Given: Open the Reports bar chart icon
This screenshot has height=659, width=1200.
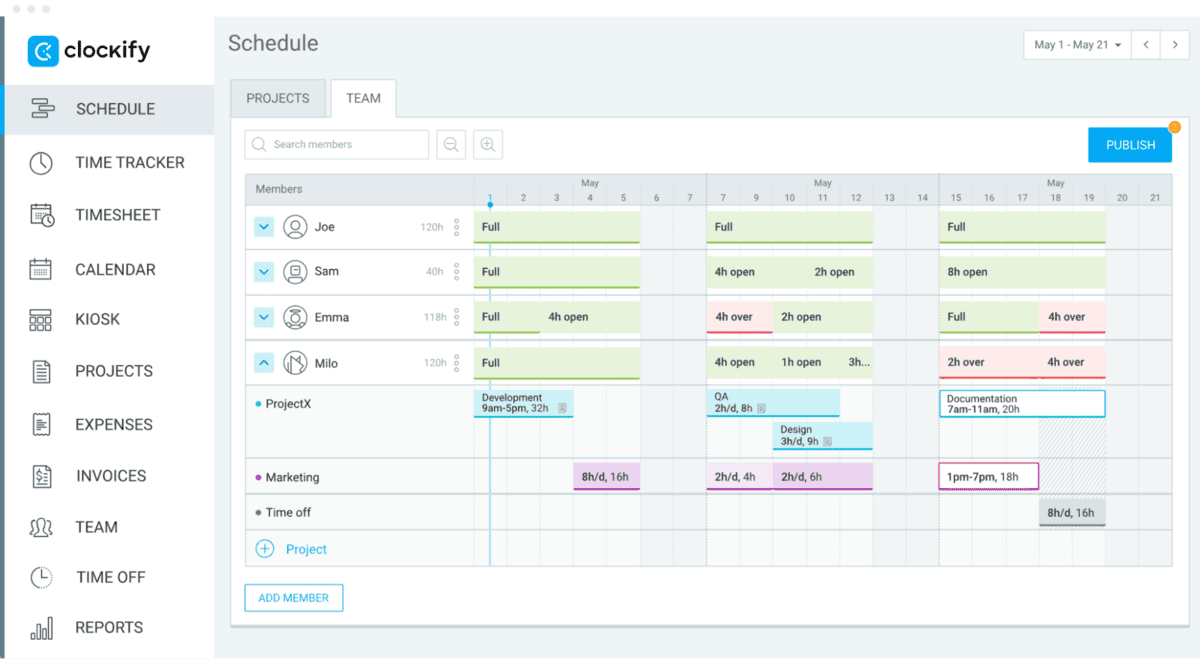Looking at the screenshot, I should (41, 628).
